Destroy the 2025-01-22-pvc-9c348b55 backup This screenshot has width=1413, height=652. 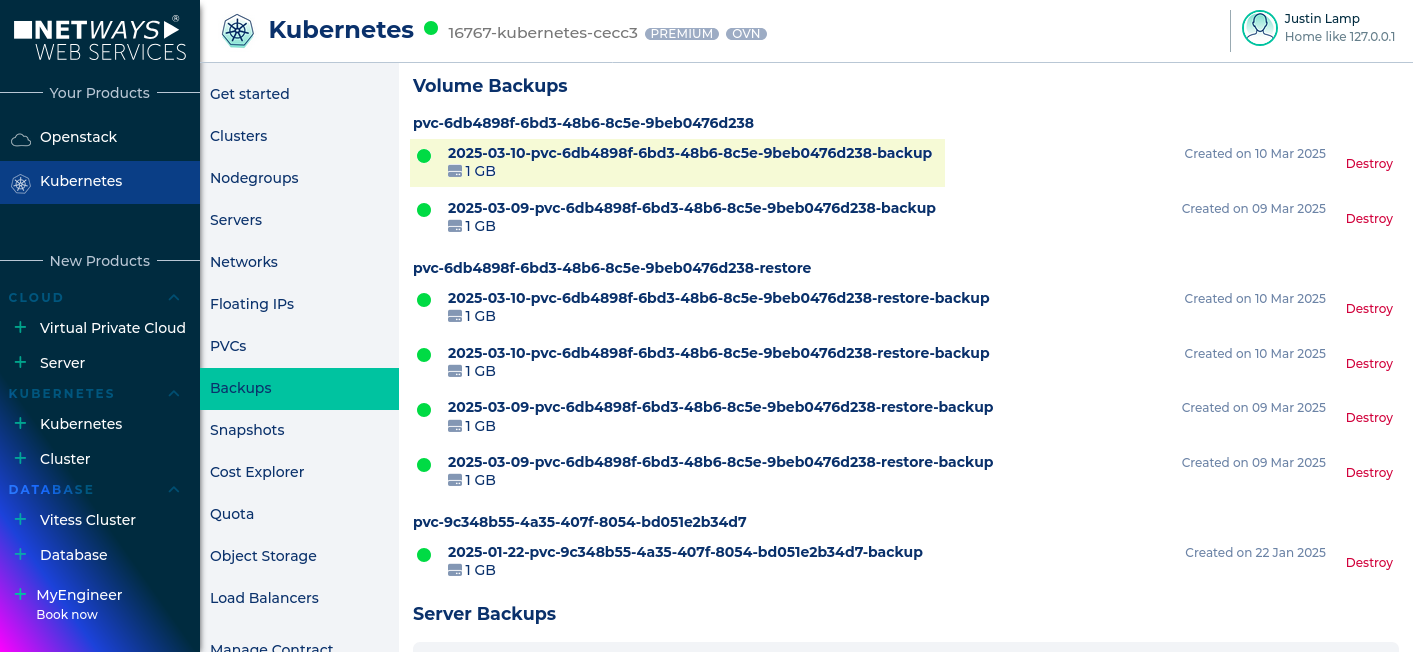coord(1369,563)
